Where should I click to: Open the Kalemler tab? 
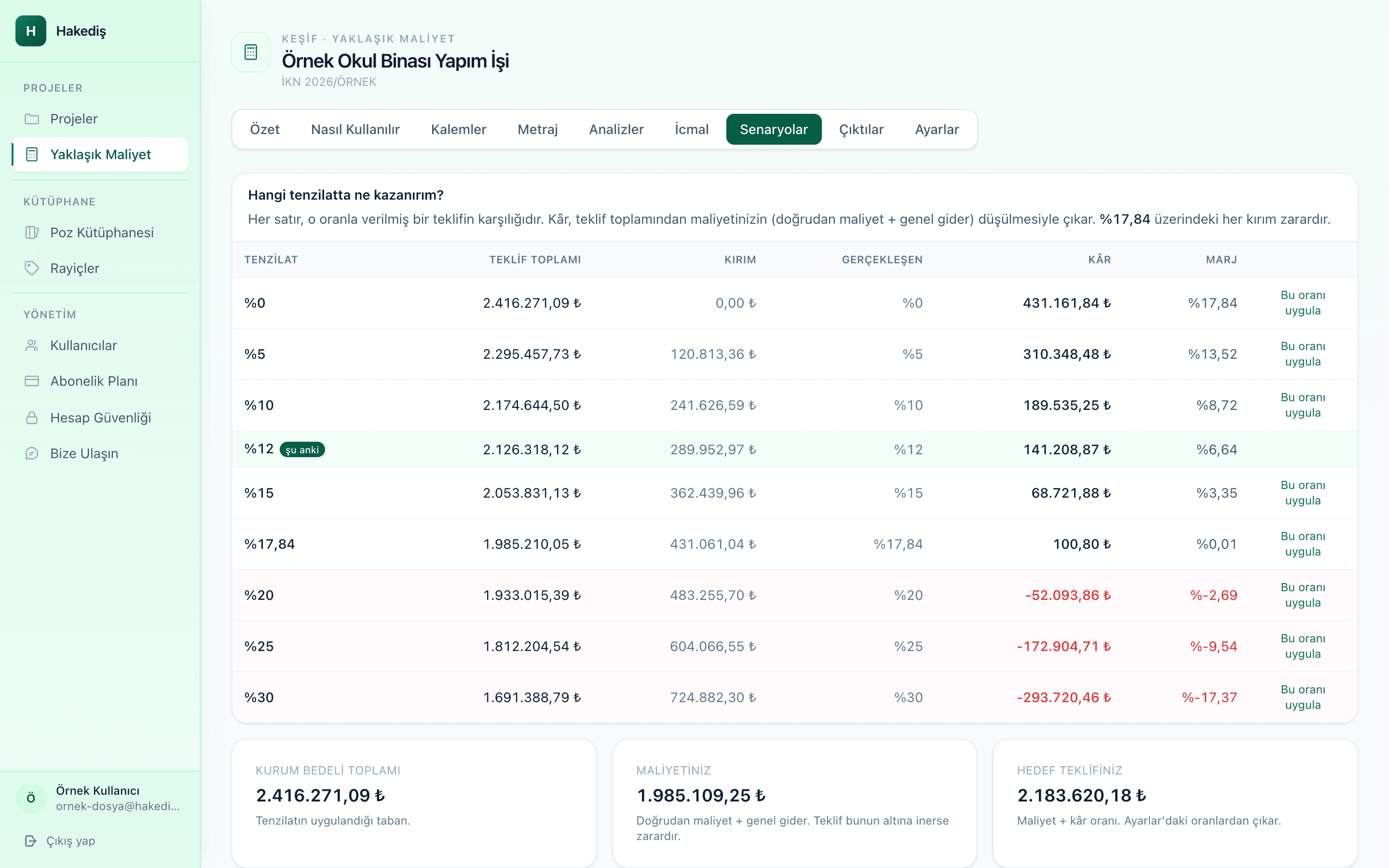[459, 130]
